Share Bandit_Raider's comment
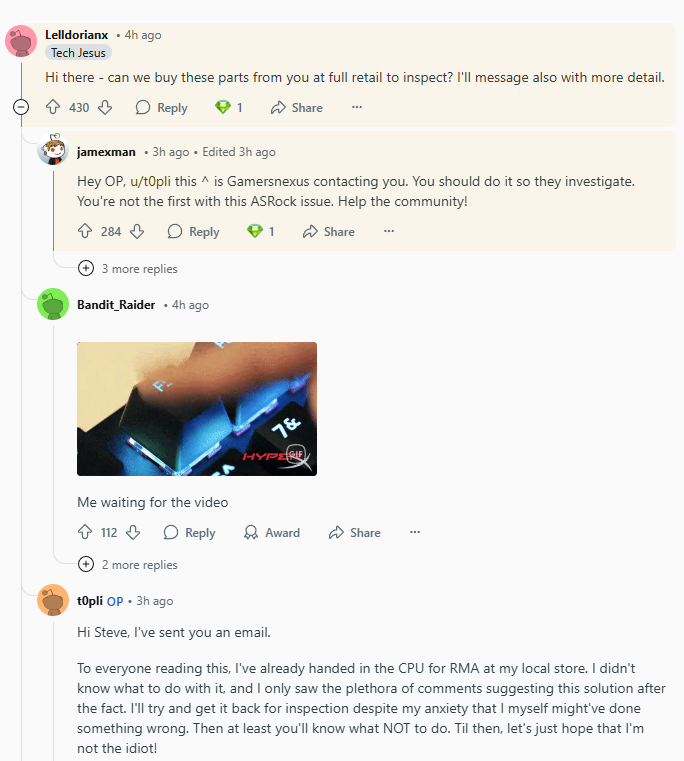Viewport: 684px width, 761px height. pyautogui.click(x=355, y=532)
